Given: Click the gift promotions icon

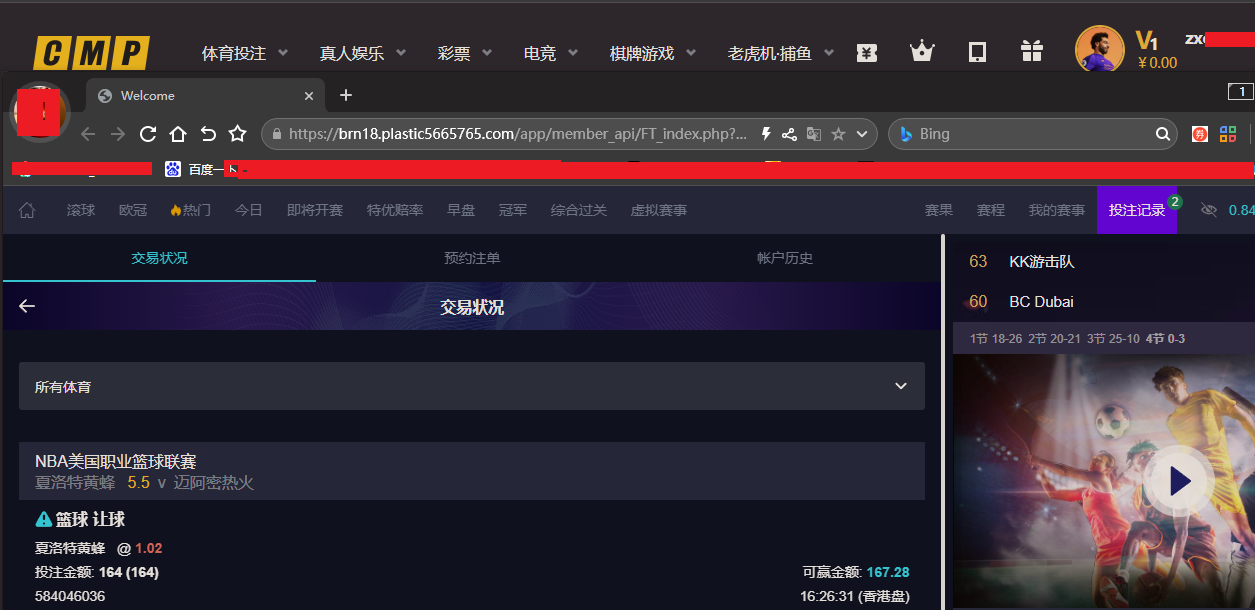Looking at the screenshot, I should tap(1031, 49).
